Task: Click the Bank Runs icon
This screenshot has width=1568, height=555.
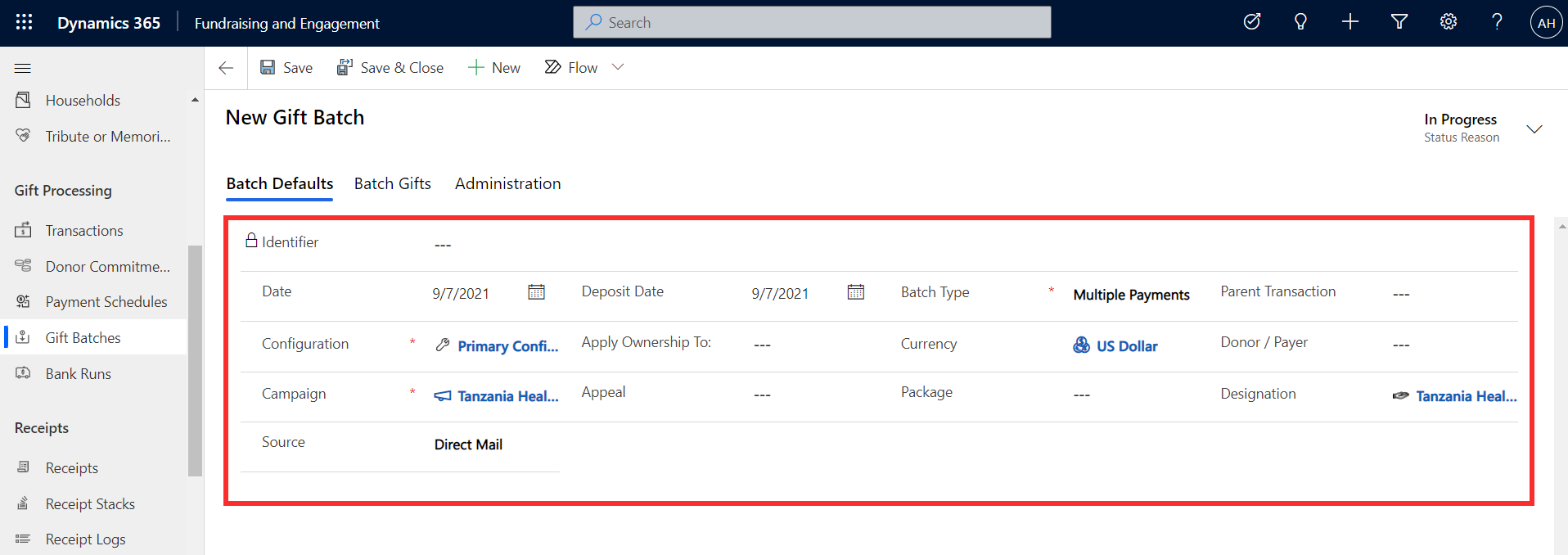Action: (23, 373)
